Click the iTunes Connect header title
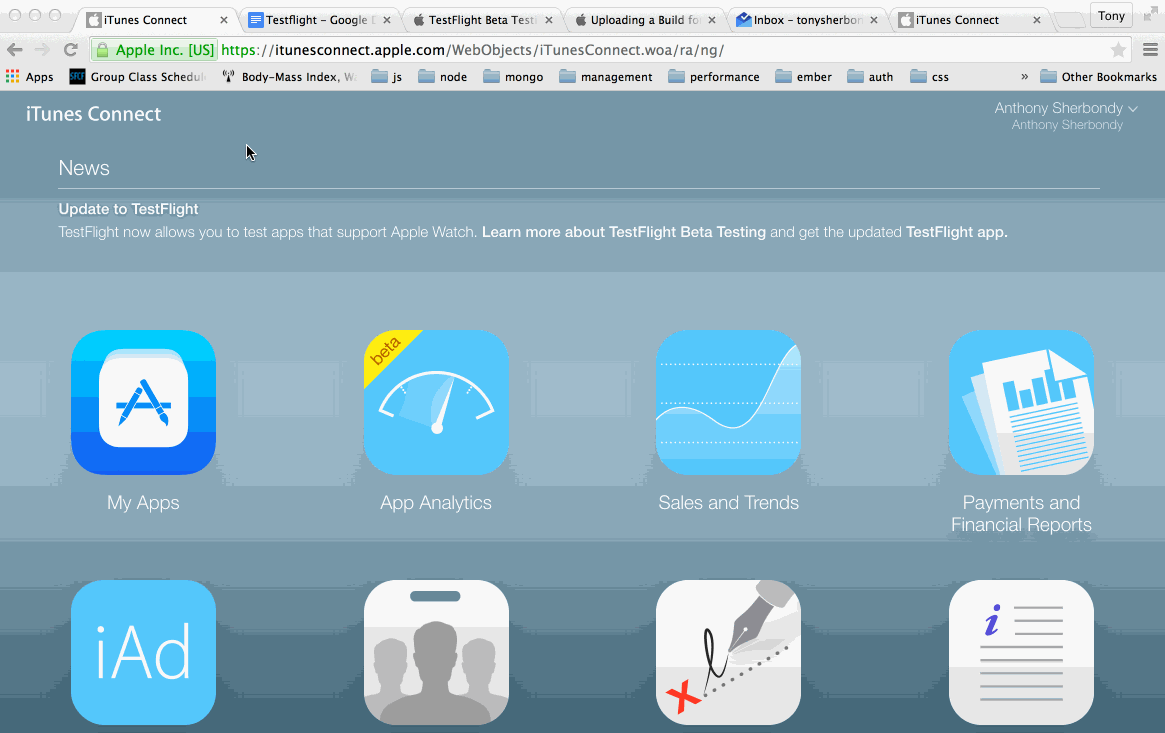This screenshot has width=1165, height=733. pyautogui.click(x=94, y=114)
